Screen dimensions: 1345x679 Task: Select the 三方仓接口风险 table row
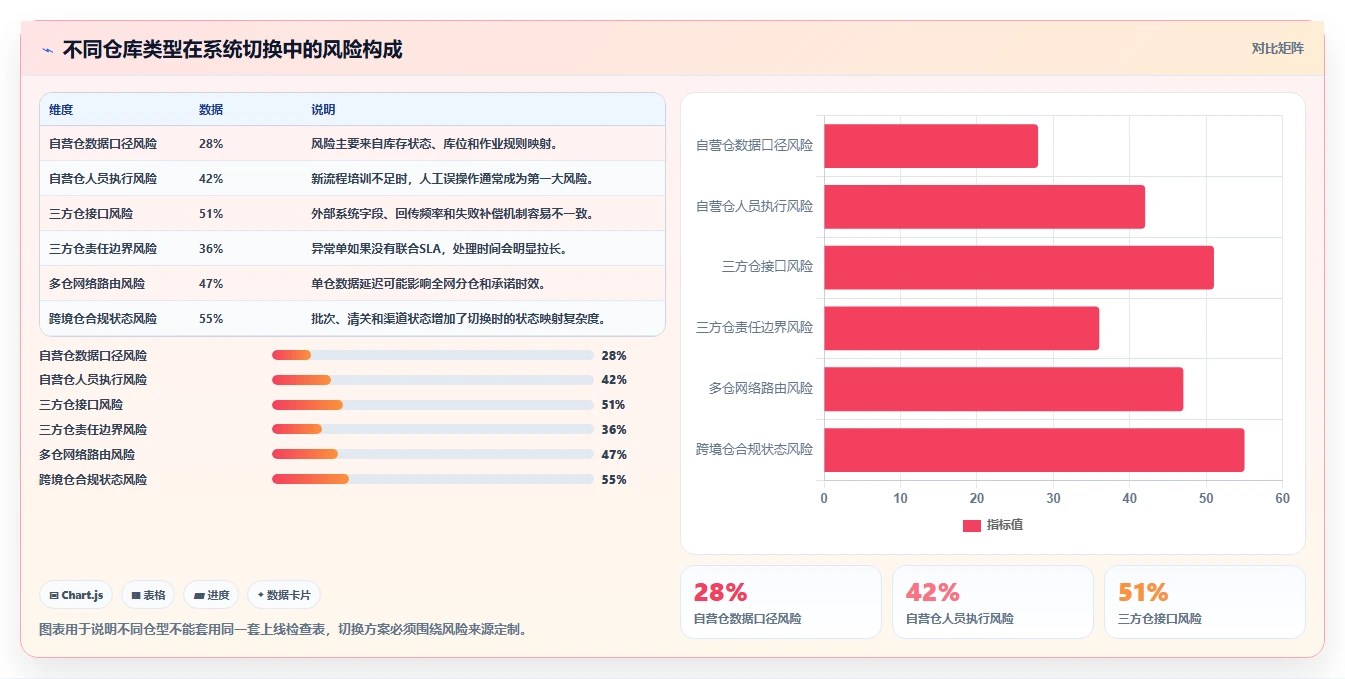pyautogui.click(x=352, y=214)
